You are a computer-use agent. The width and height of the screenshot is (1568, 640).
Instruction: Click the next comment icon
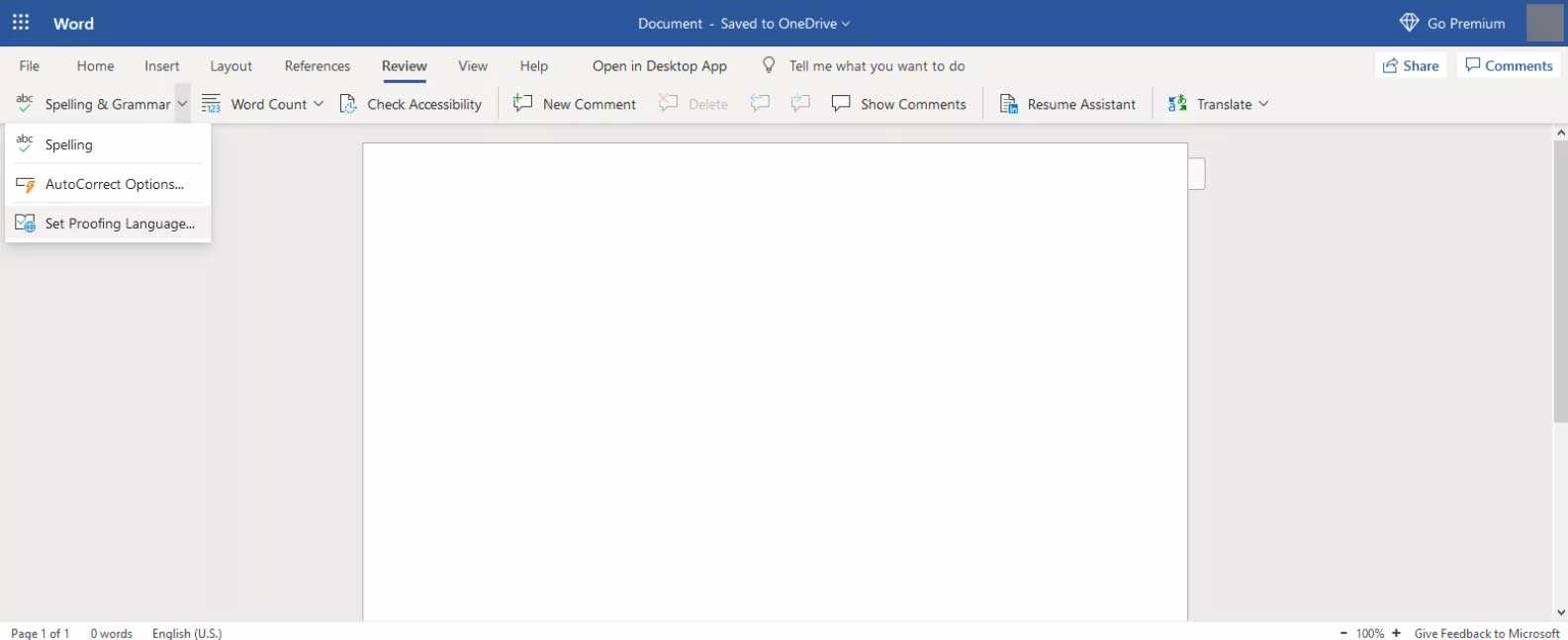(800, 104)
